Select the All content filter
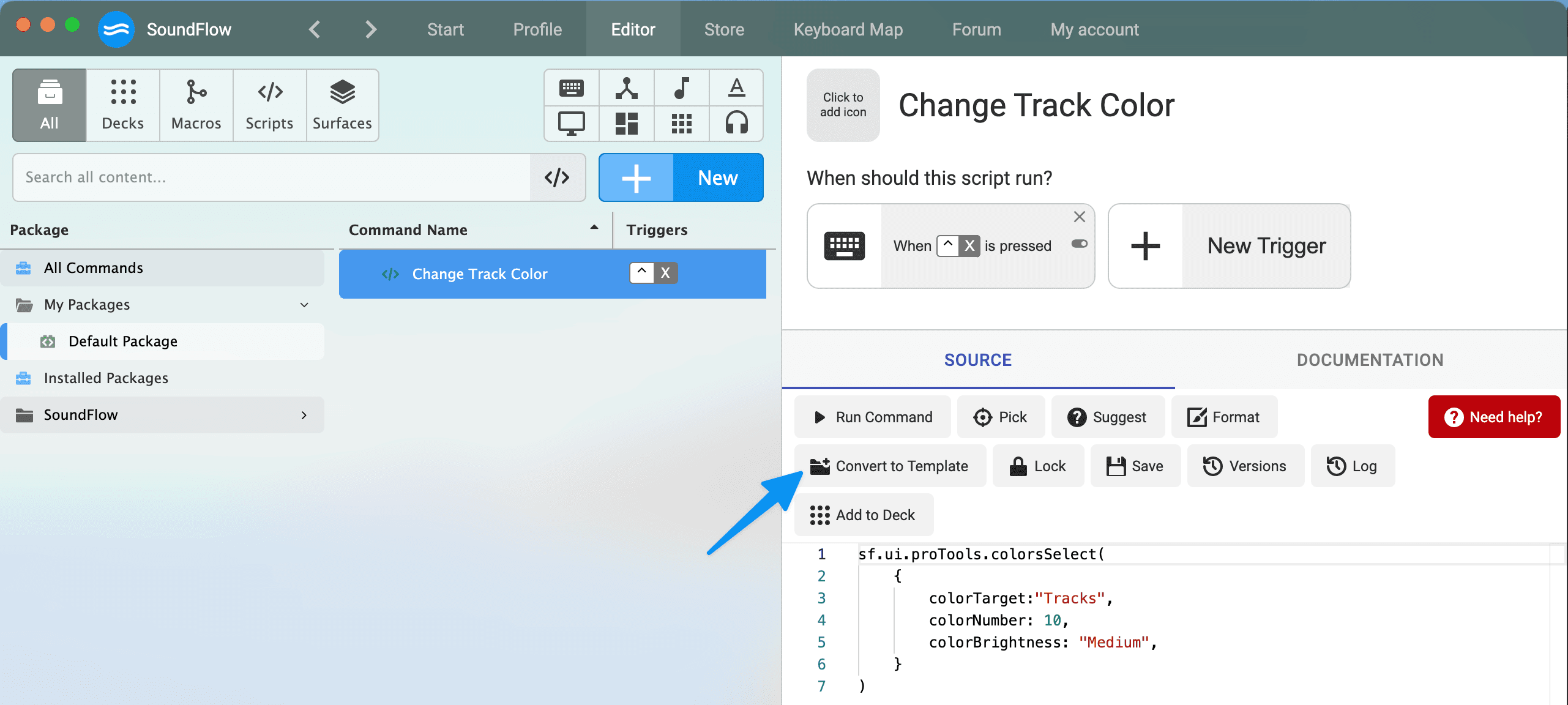 pos(50,105)
